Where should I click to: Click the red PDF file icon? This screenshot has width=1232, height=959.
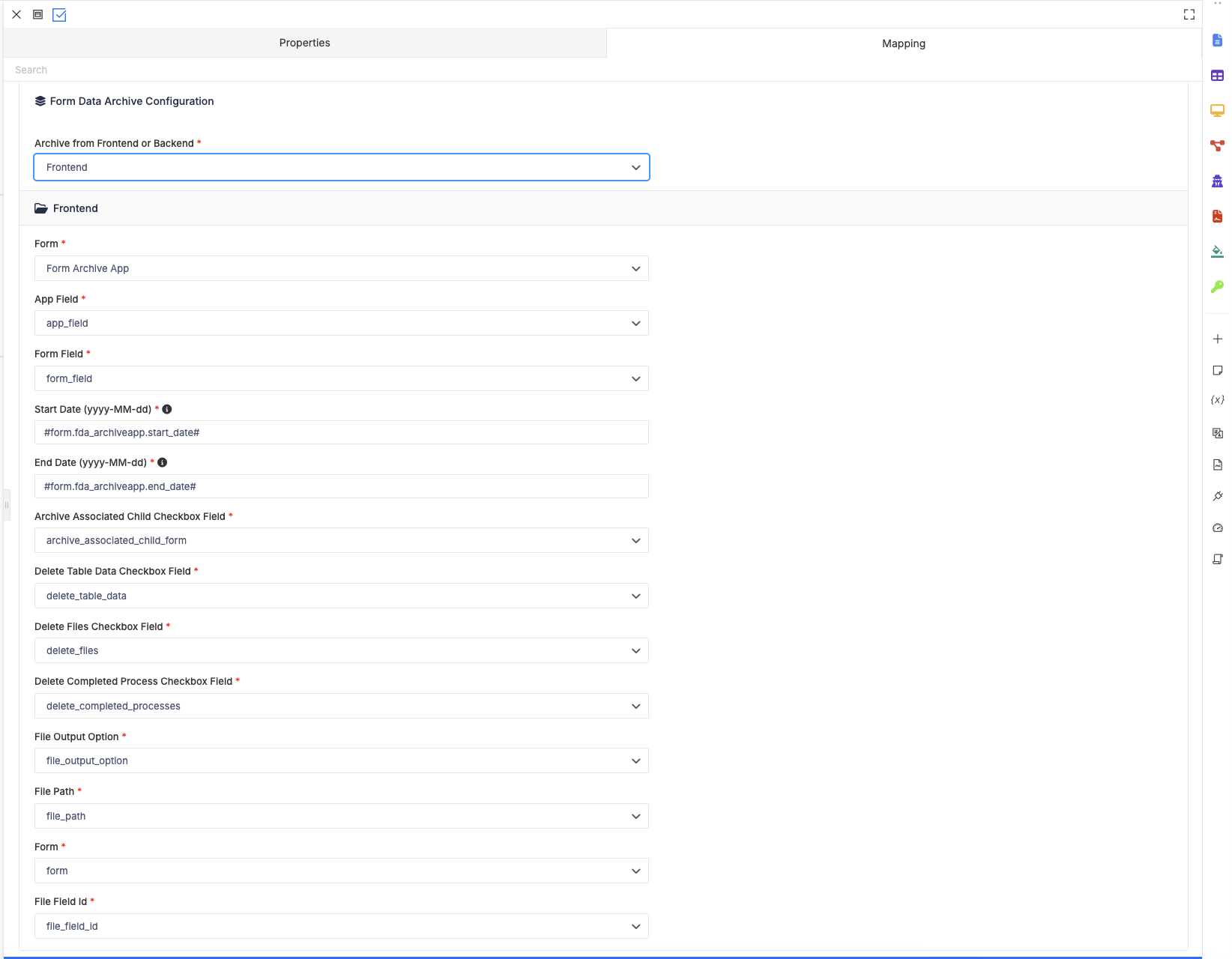pos(1217,217)
